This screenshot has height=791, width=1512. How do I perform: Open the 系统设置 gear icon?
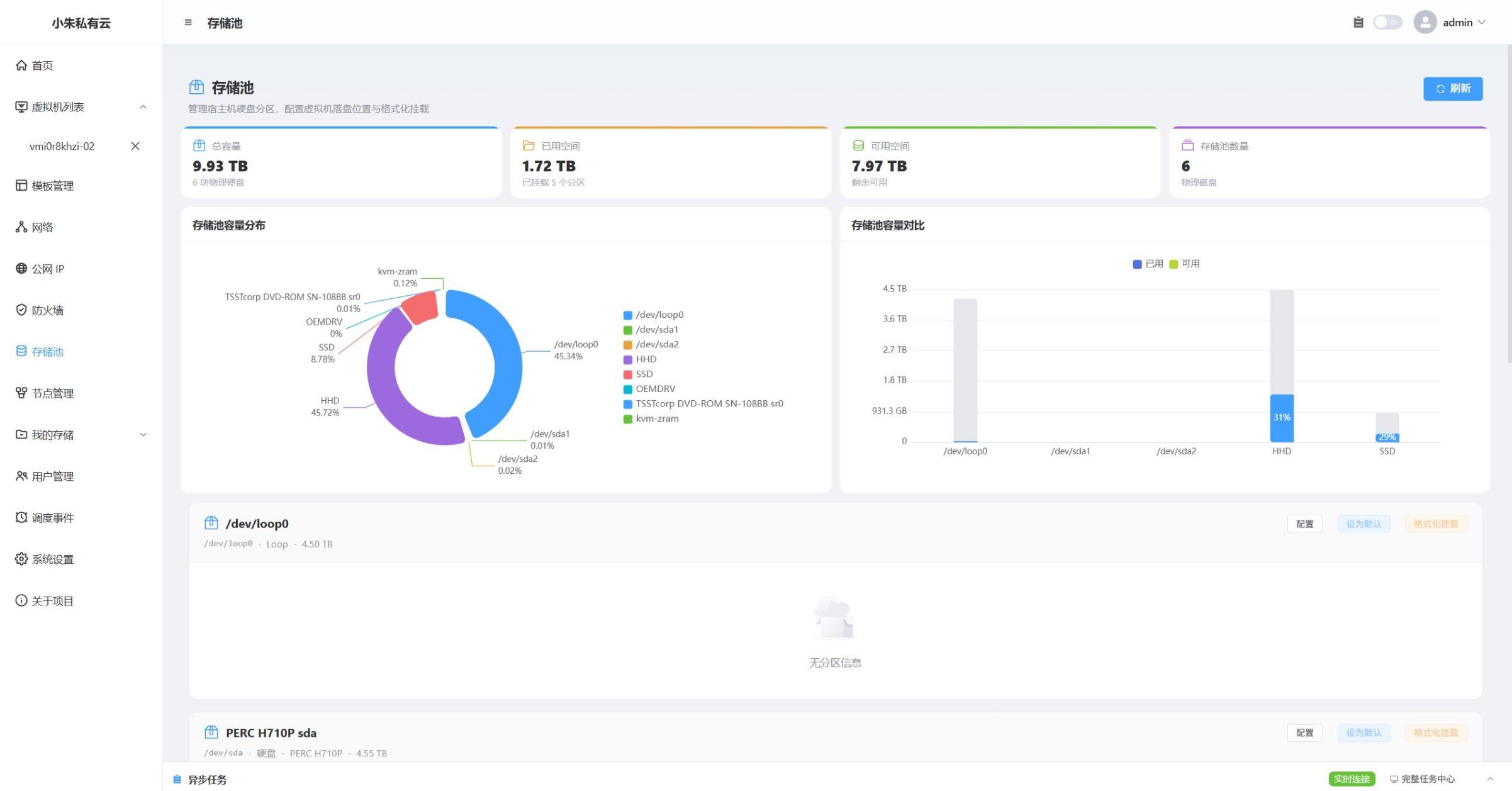tap(21, 559)
